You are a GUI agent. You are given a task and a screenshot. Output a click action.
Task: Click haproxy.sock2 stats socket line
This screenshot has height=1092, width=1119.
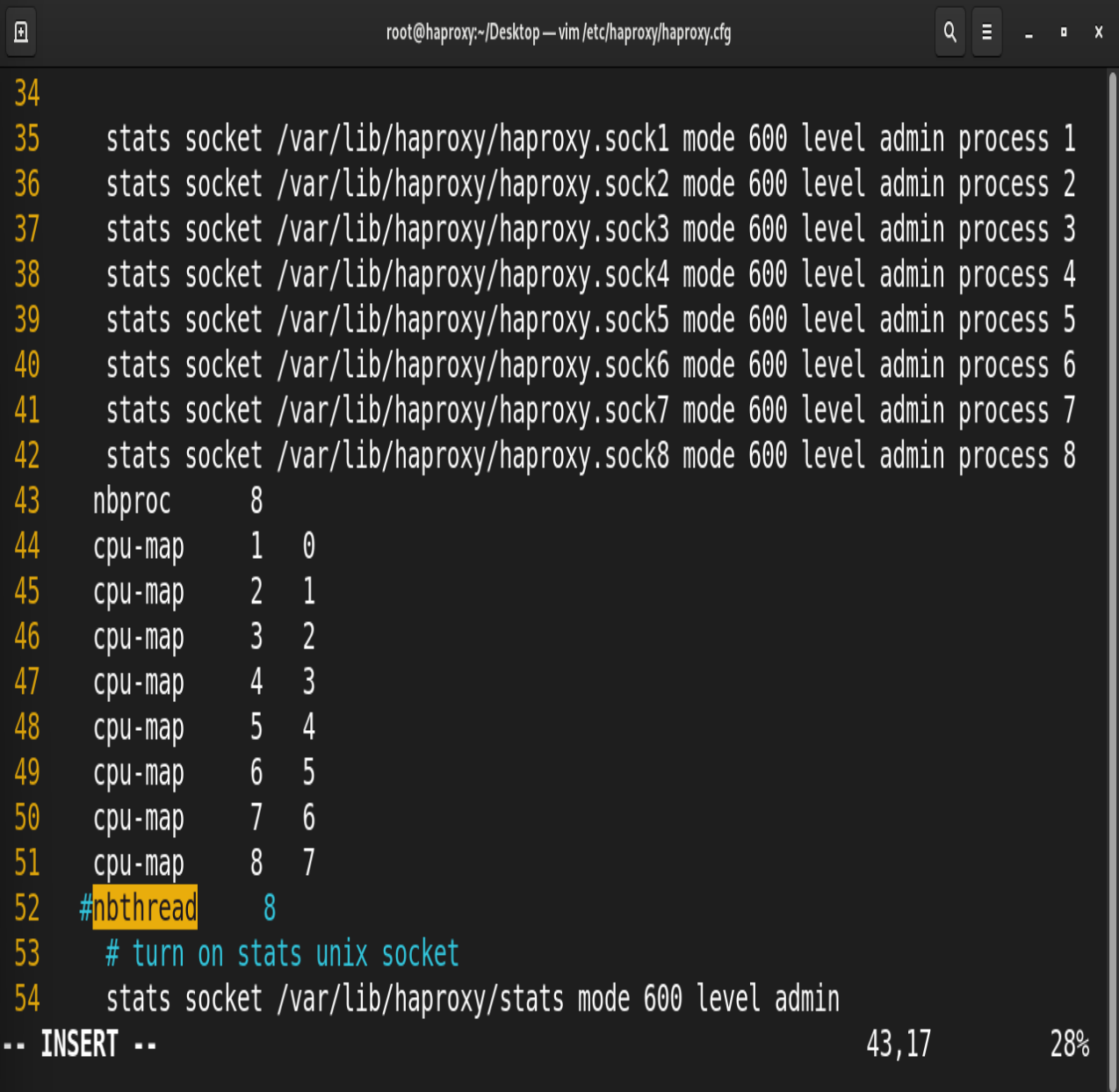591,184
